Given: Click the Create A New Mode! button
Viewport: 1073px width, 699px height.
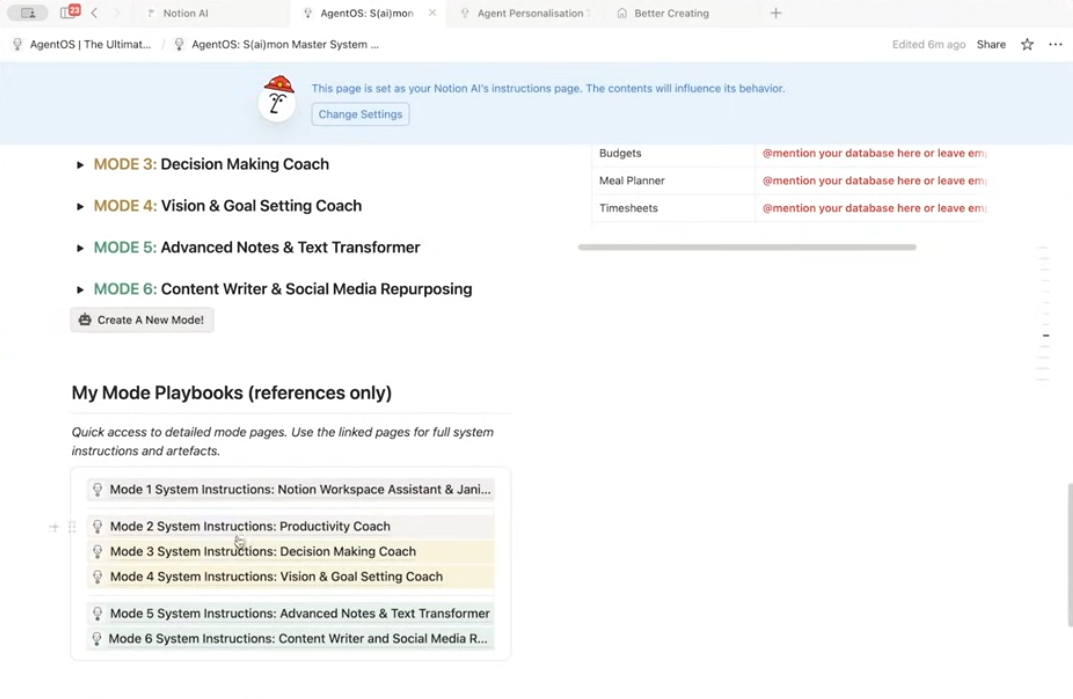Looking at the screenshot, I should point(142,320).
